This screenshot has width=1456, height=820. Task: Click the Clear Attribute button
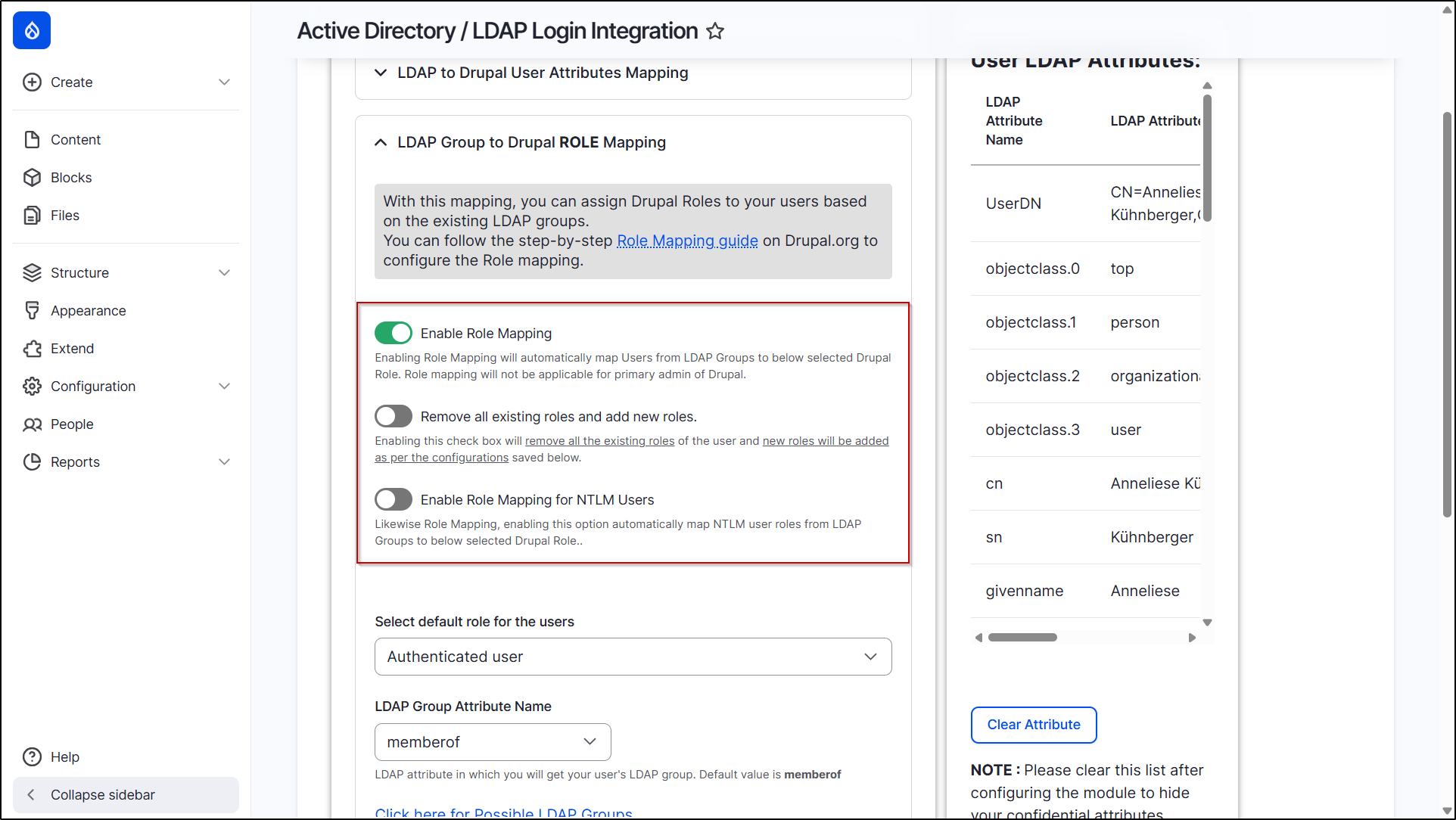coord(1033,725)
